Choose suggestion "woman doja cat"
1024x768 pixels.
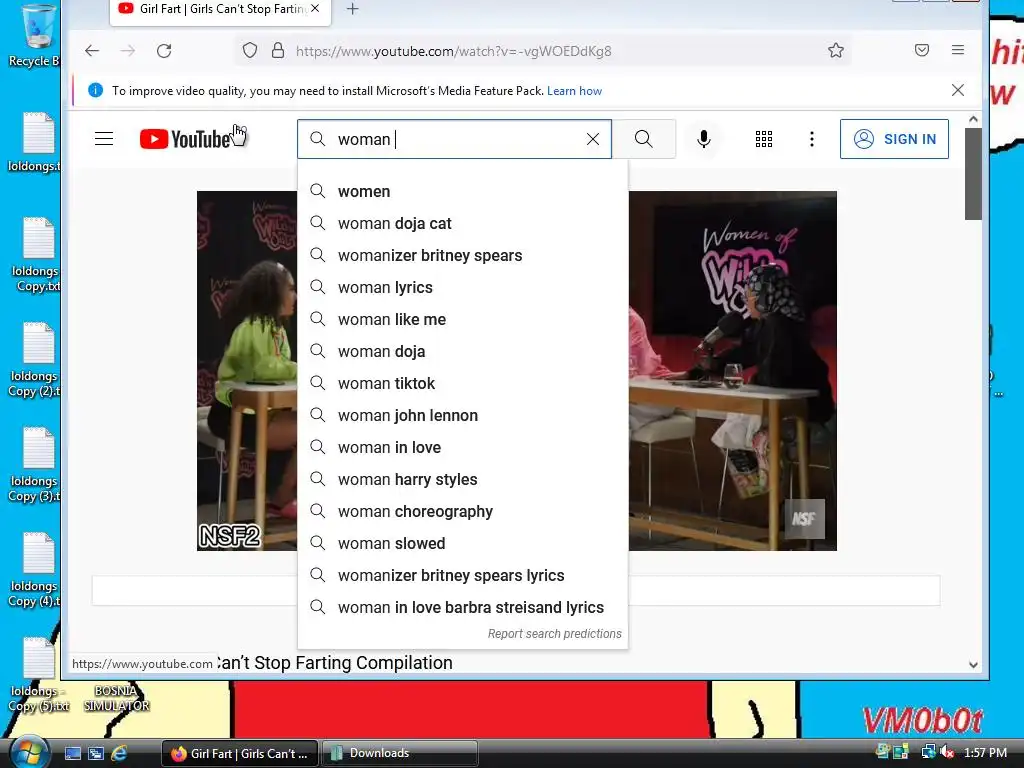(x=462, y=223)
